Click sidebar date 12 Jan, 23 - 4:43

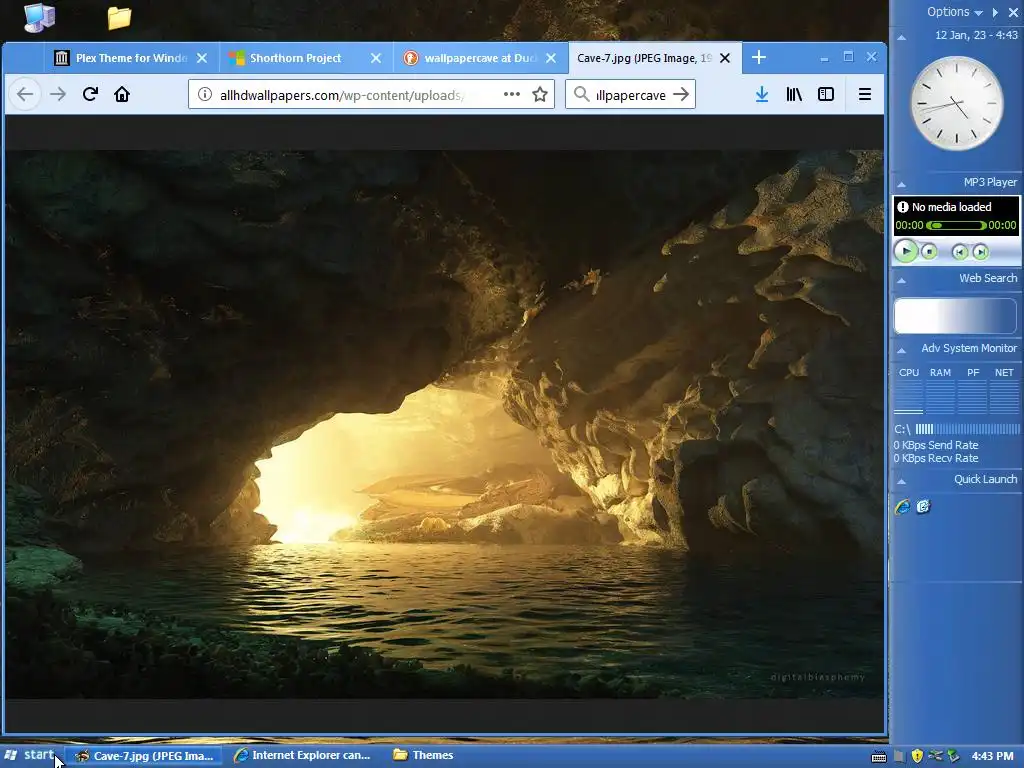point(976,35)
